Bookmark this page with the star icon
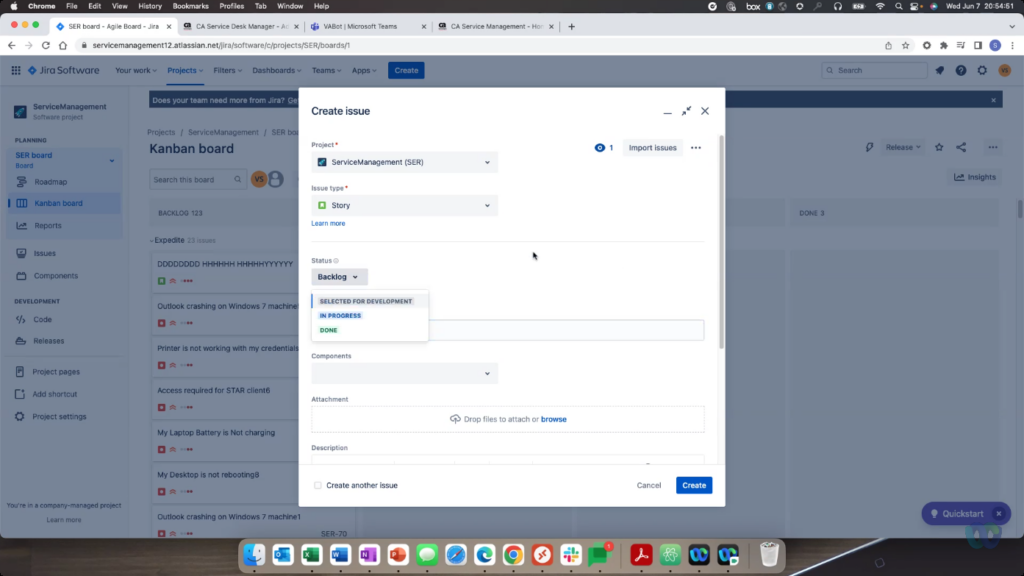 (x=905, y=46)
